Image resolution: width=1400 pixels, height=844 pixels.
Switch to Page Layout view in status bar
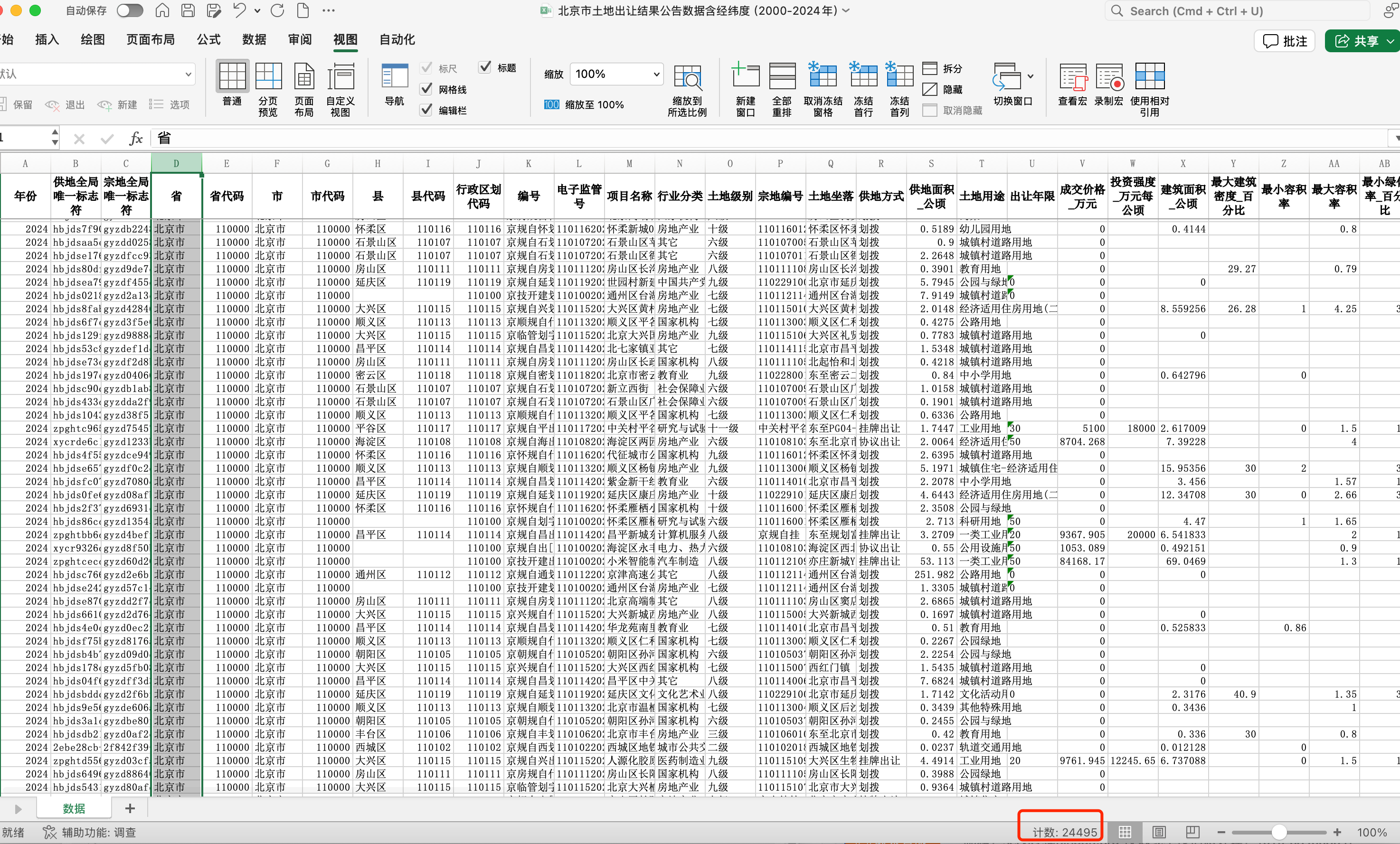(x=1159, y=832)
